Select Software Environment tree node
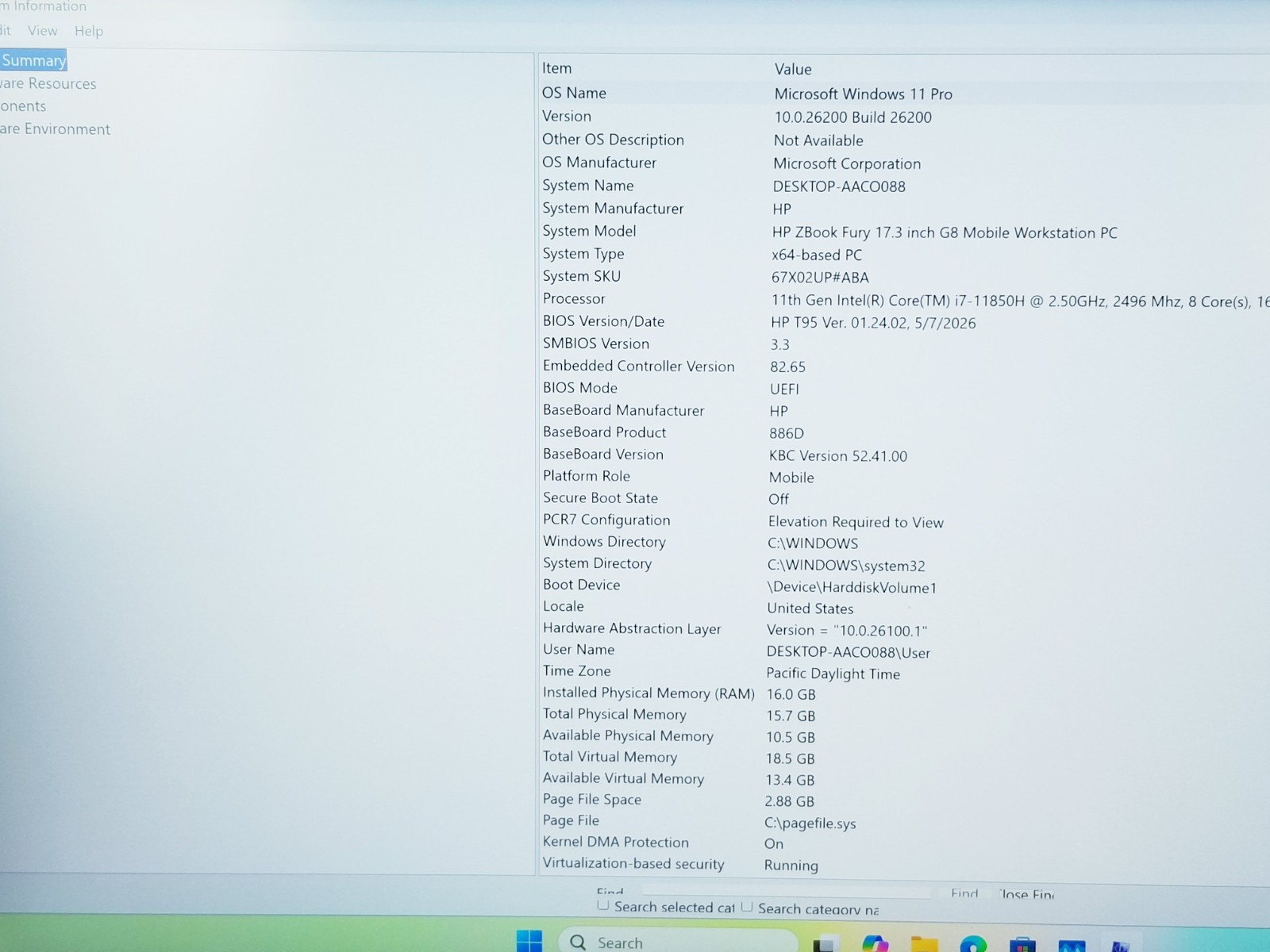Screen dimensions: 1270x952 [x=55, y=129]
